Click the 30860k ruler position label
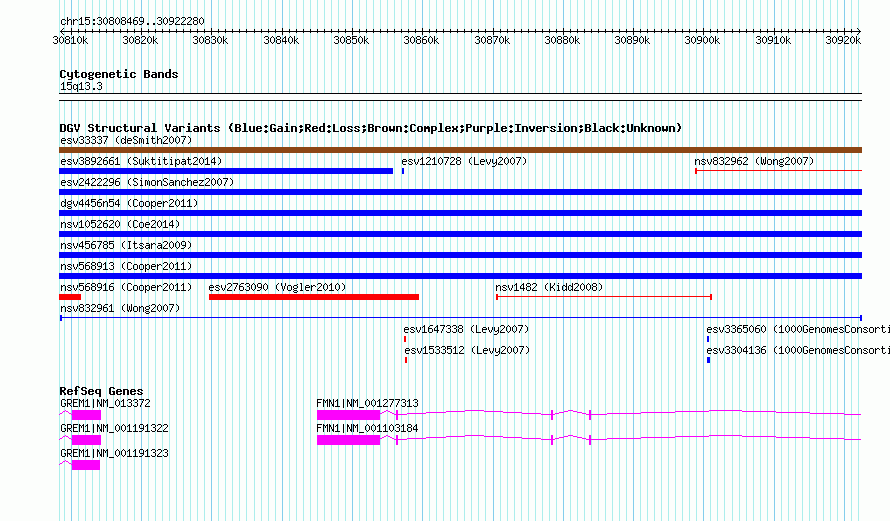The image size is (890, 521). point(421,40)
